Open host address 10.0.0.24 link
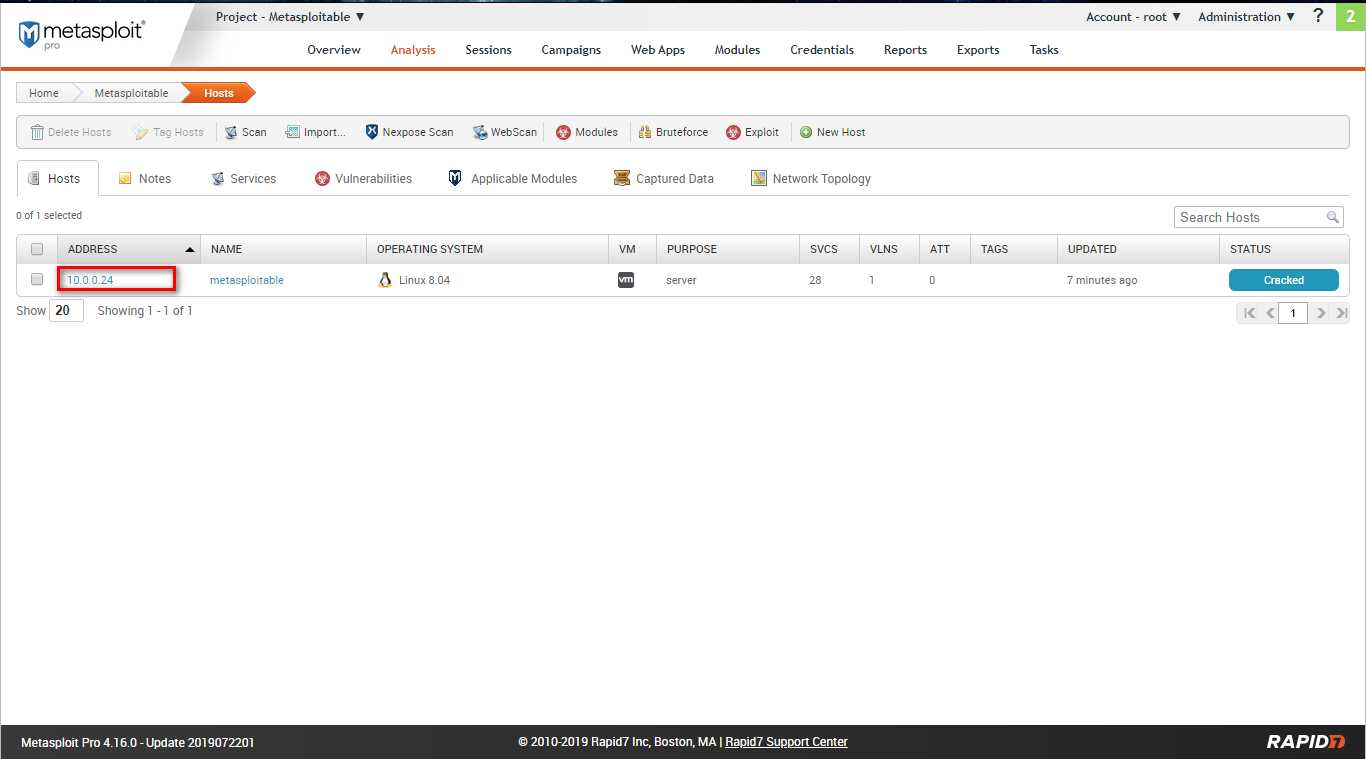1366x759 pixels. pyautogui.click(x=90, y=280)
